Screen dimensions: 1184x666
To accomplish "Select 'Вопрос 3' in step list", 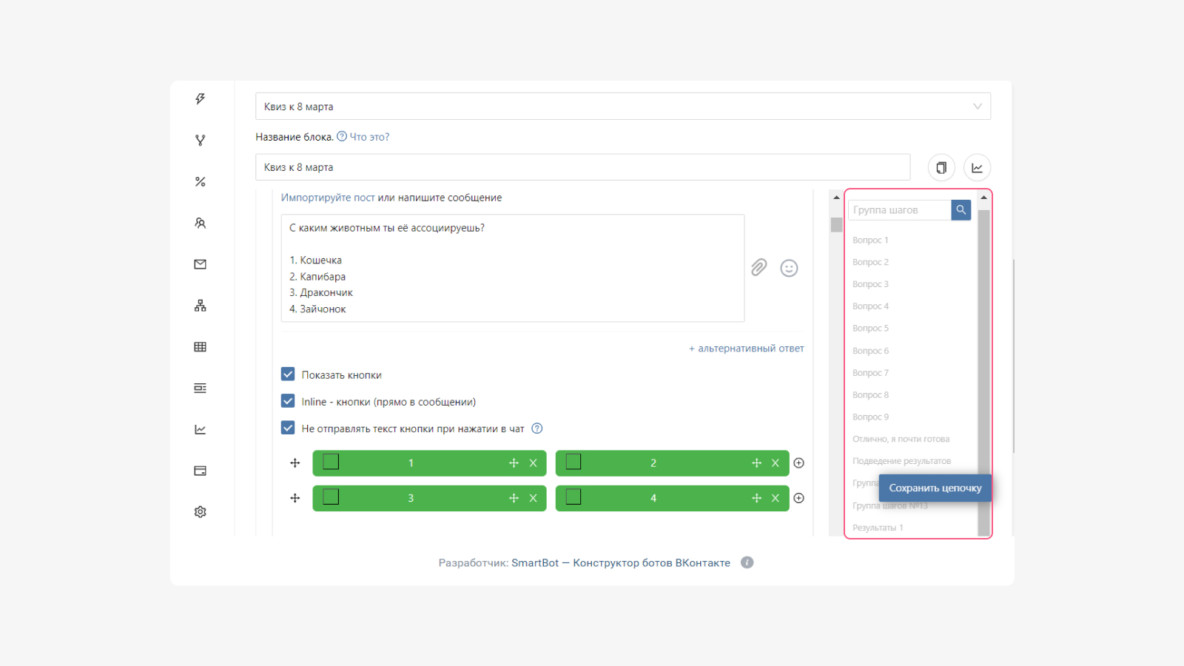I will pyautogui.click(x=871, y=284).
